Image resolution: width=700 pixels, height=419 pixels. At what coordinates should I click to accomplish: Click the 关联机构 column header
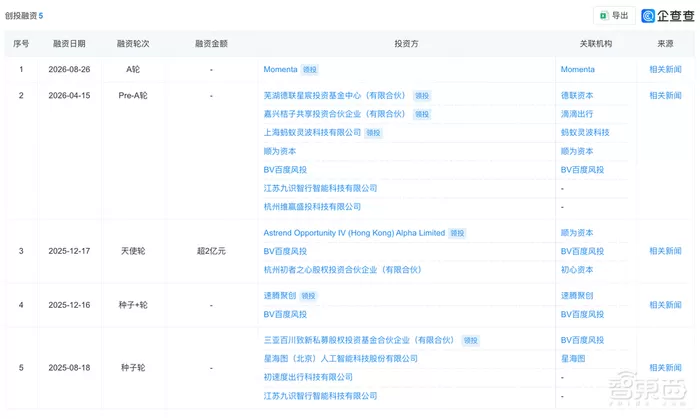click(x=596, y=43)
